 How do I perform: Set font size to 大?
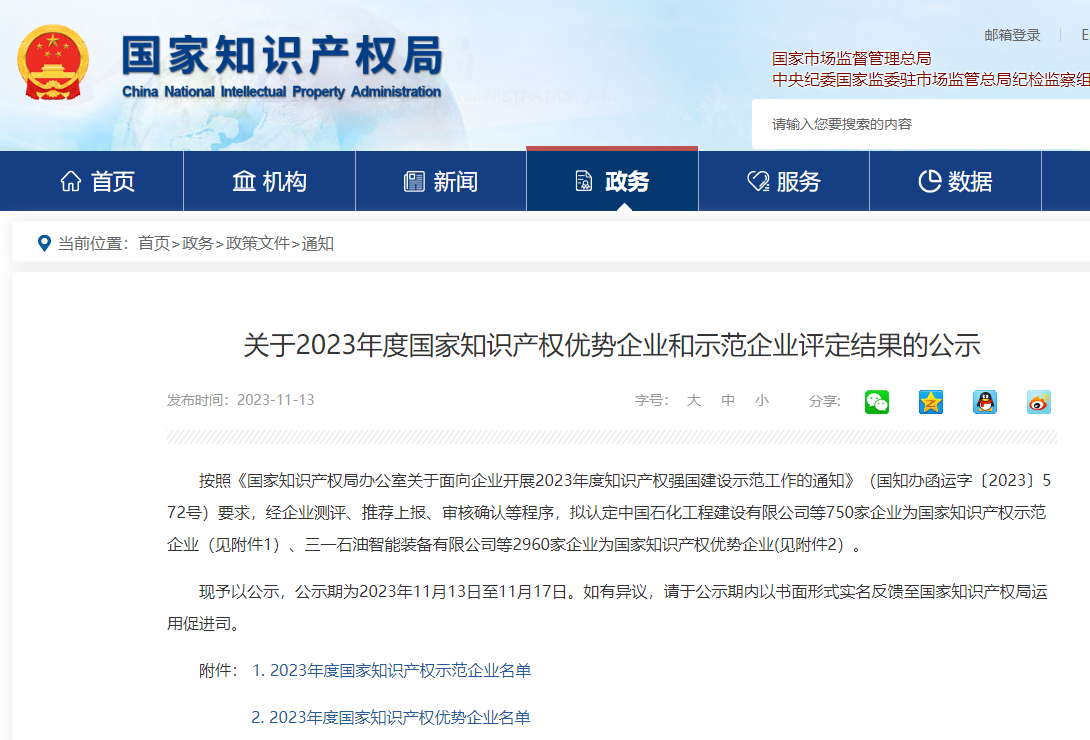coord(694,400)
